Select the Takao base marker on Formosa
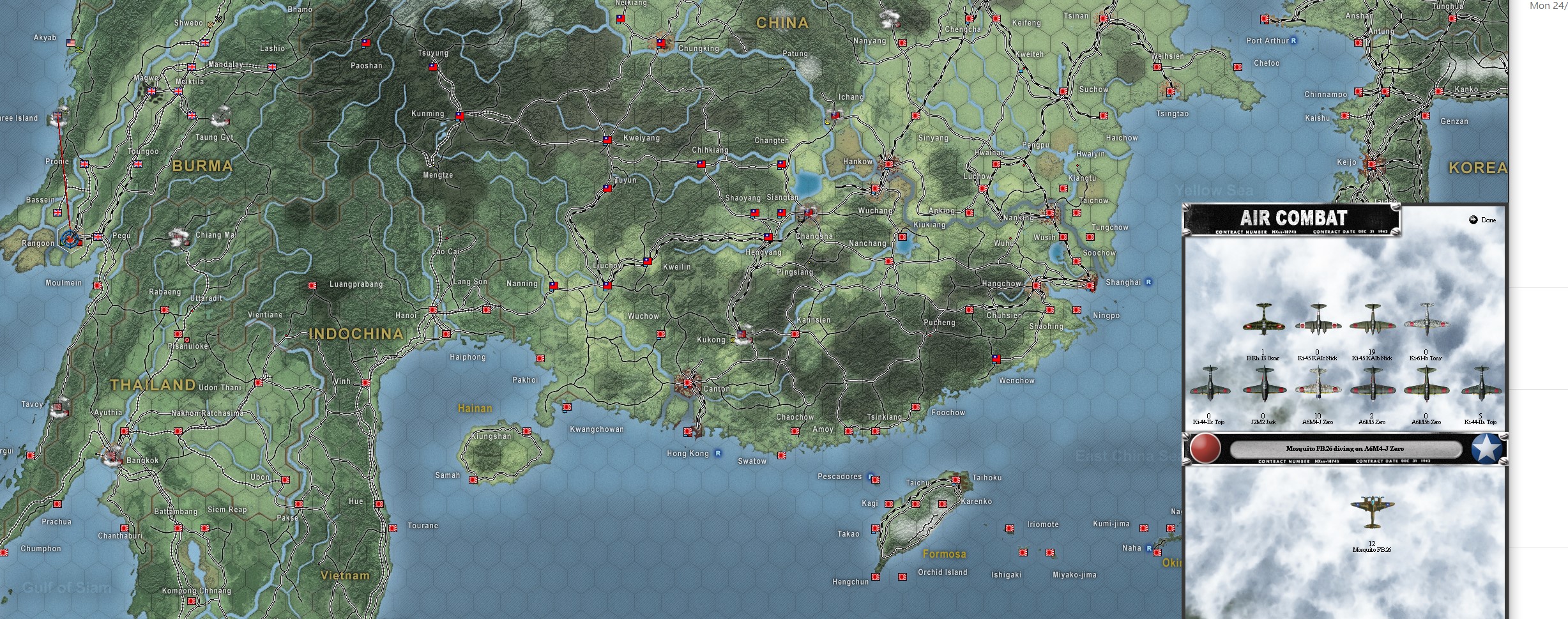1568x619 pixels. point(876,528)
